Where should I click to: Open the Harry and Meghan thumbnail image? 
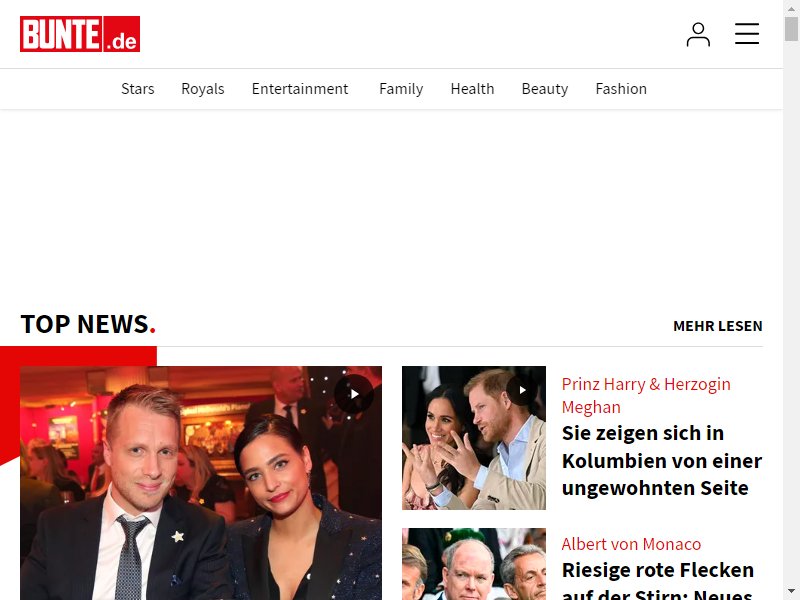coord(474,438)
